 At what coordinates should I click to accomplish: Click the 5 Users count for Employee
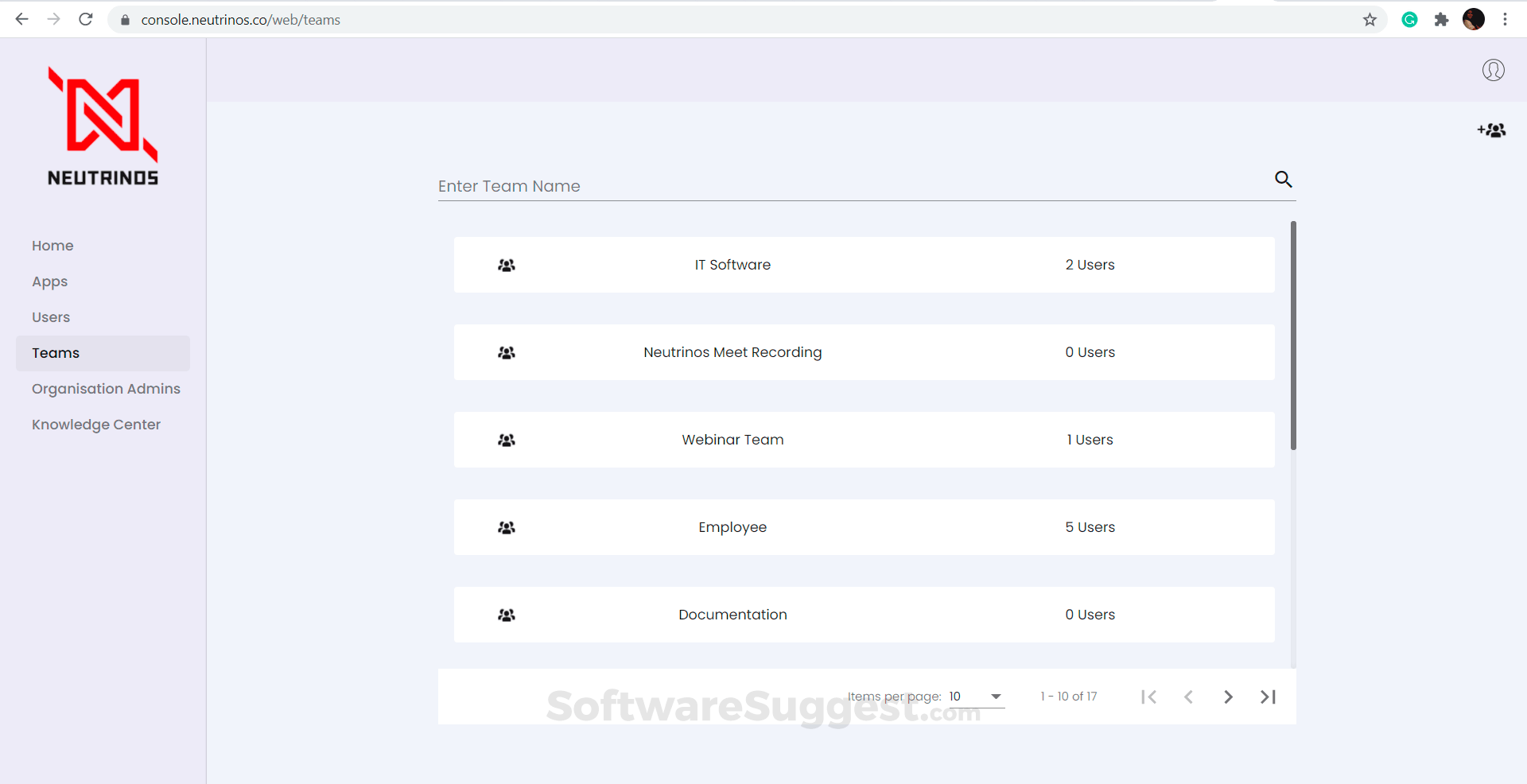pyautogui.click(x=1090, y=527)
